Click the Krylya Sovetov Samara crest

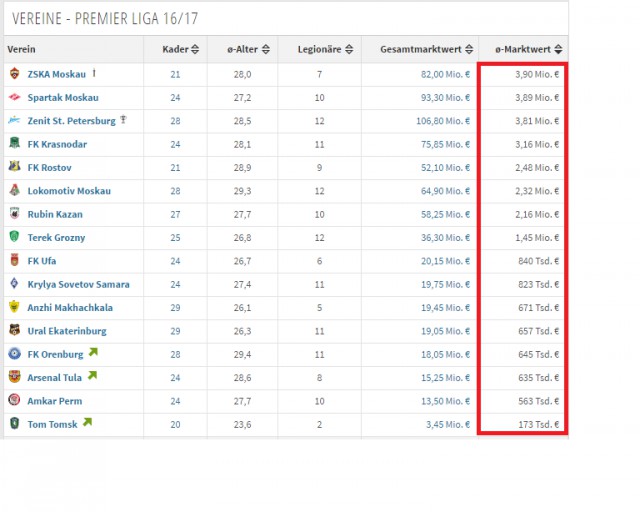point(14,283)
